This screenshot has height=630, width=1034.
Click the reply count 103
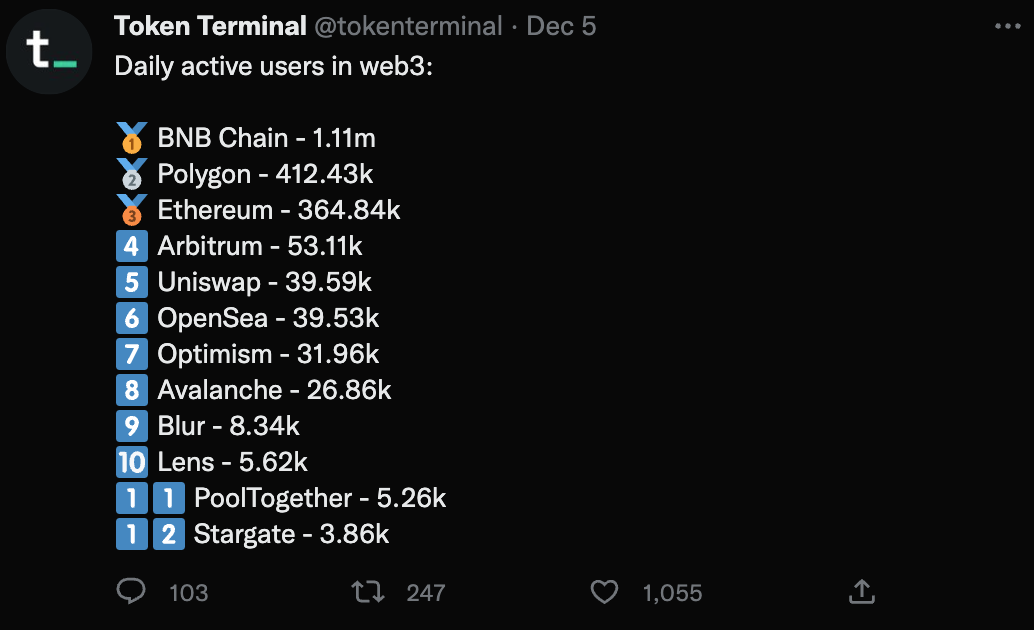tap(188, 593)
